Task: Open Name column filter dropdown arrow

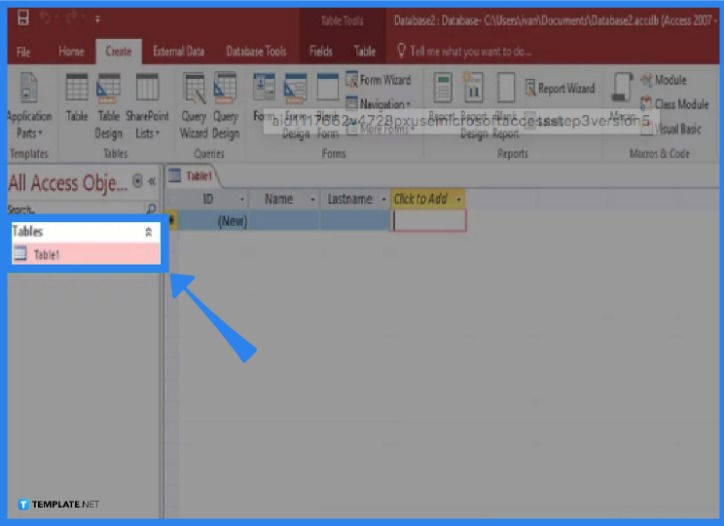Action: point(312,199)
